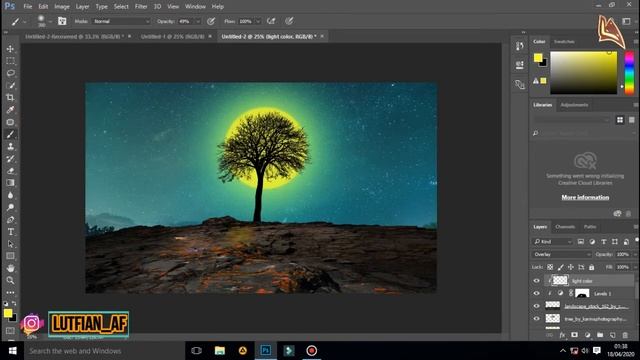Screen dimensions: 640x360
Task: Select the Gradient tool
Action: [x=11, y=183]
